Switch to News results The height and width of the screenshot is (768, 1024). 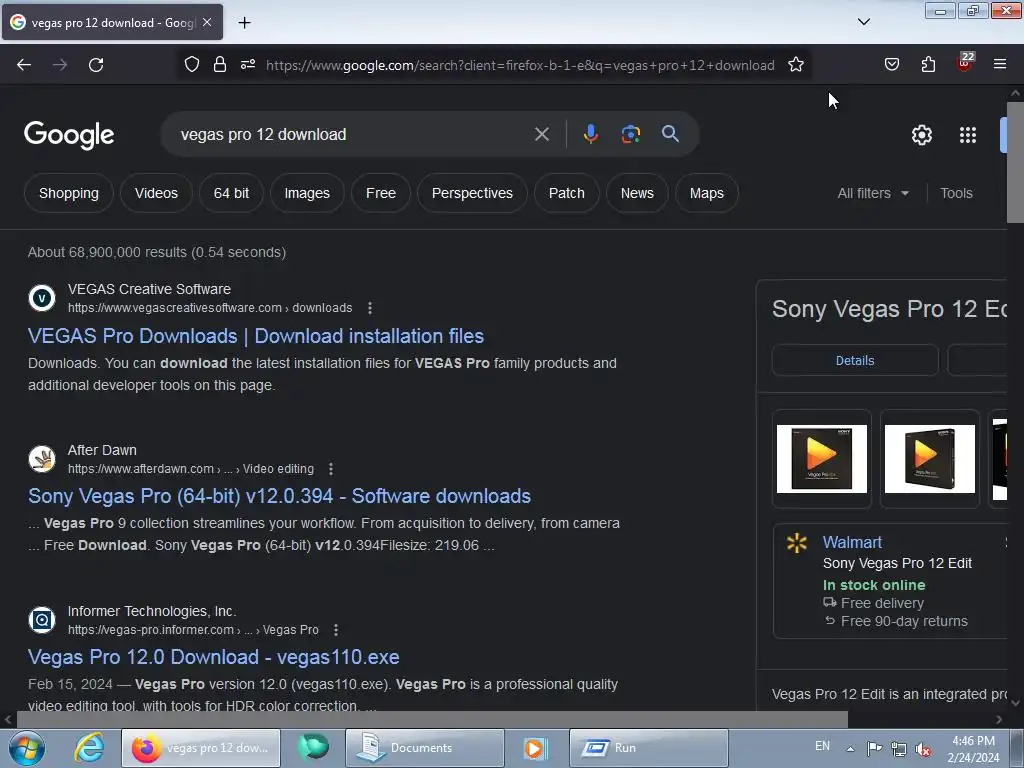pos(637,193)
